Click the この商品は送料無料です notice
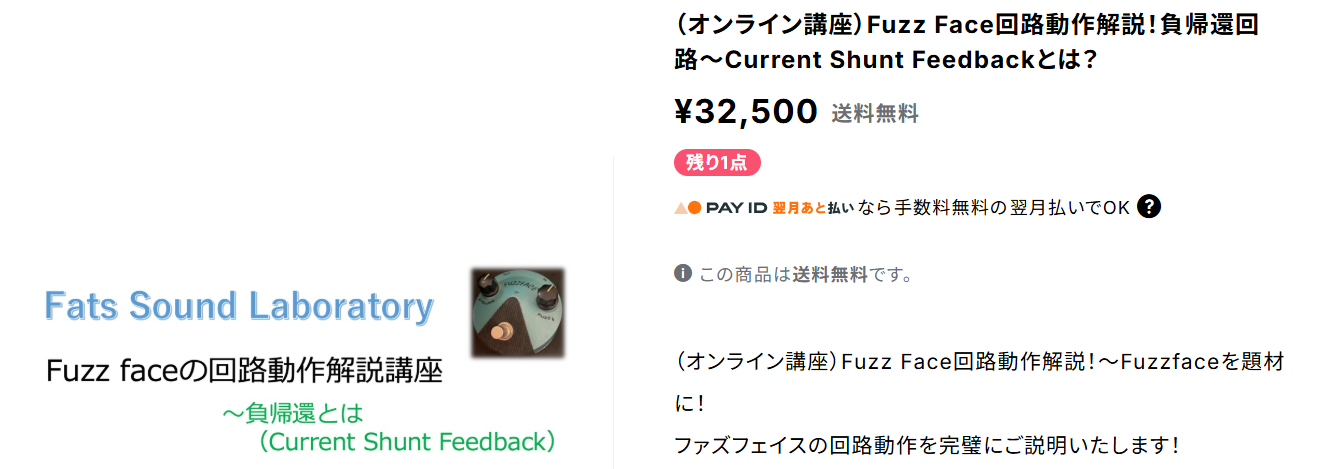 click(805, 274)
